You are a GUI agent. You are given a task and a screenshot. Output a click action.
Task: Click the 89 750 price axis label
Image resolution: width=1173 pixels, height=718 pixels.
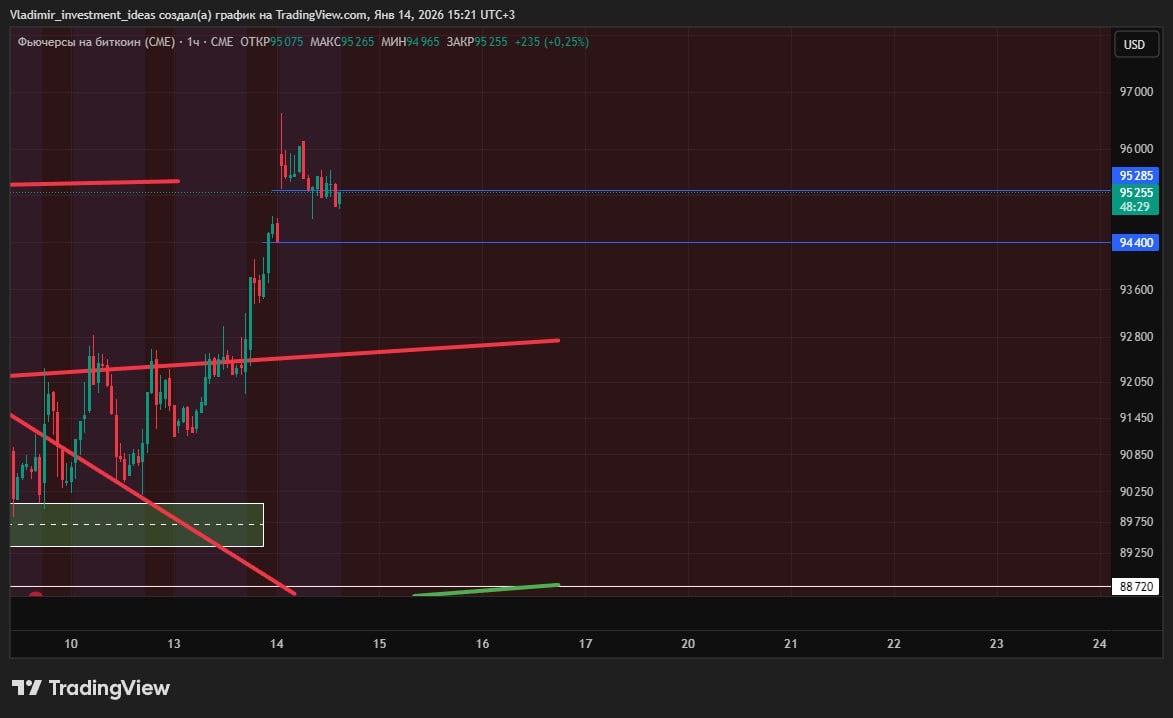click(x=1136, y=521)
